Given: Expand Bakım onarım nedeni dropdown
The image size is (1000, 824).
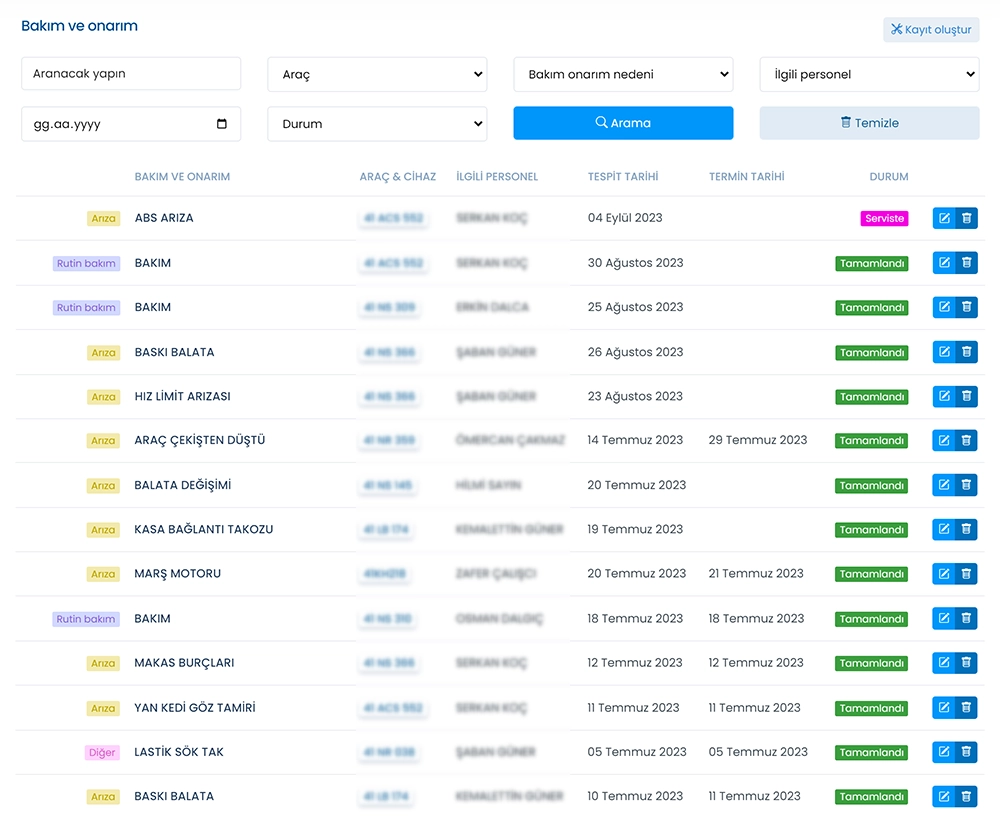Looking at the screenshot, I should tap(623, 74).
